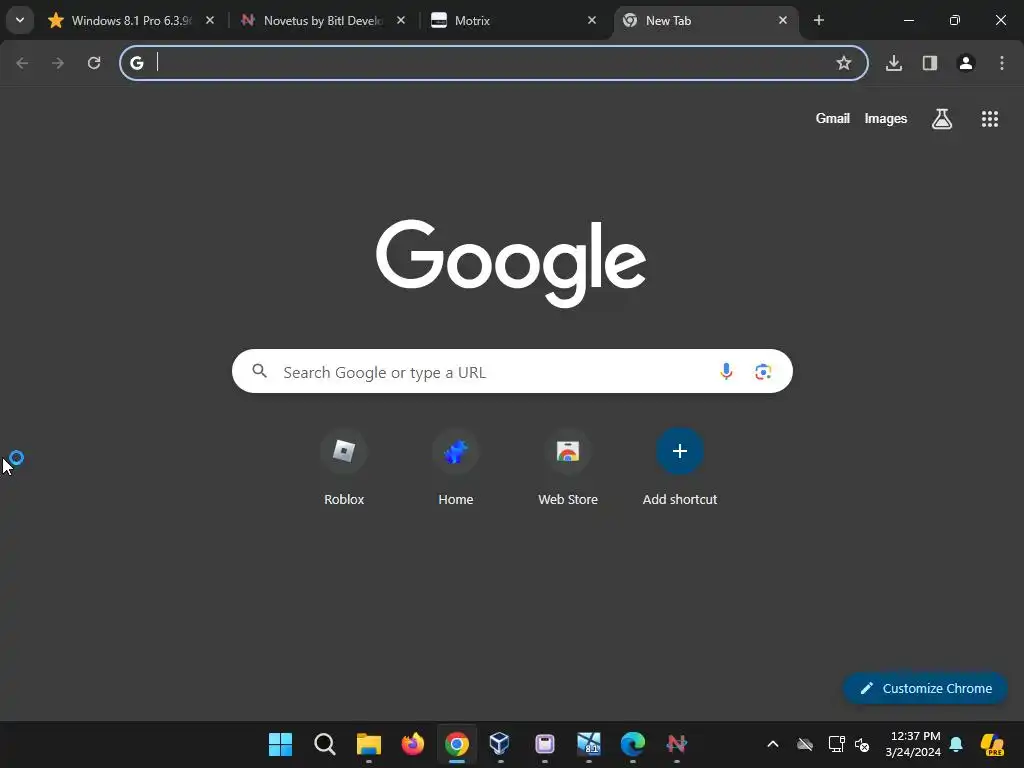1024x768 pixels.
Task: Open the tab search dropdown arrow
Action: (20, 20)
